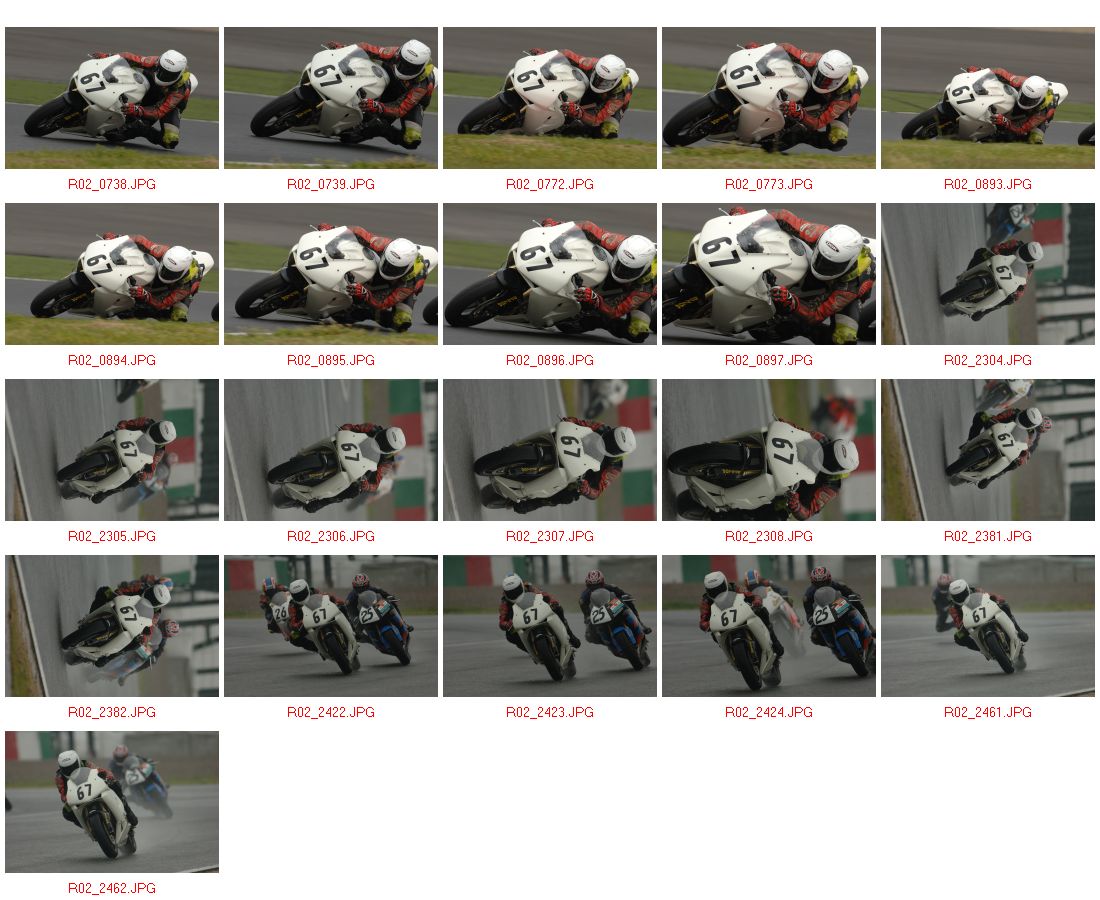Open the close-up R02_0897.JPG thumbnail
Viewport: 1100px width, 900px height.
click(x=768, y=274)
